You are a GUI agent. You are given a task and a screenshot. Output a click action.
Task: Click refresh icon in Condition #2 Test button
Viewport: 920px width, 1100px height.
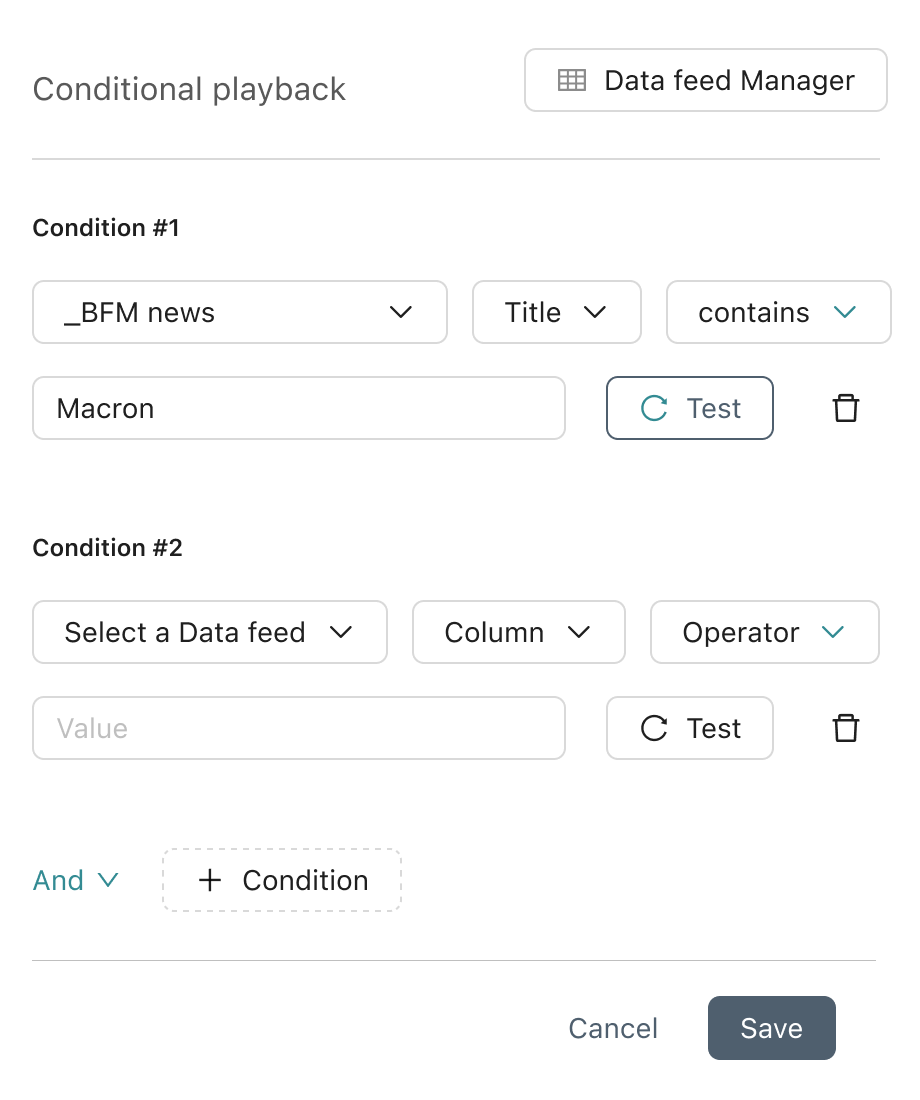point(654,728)
